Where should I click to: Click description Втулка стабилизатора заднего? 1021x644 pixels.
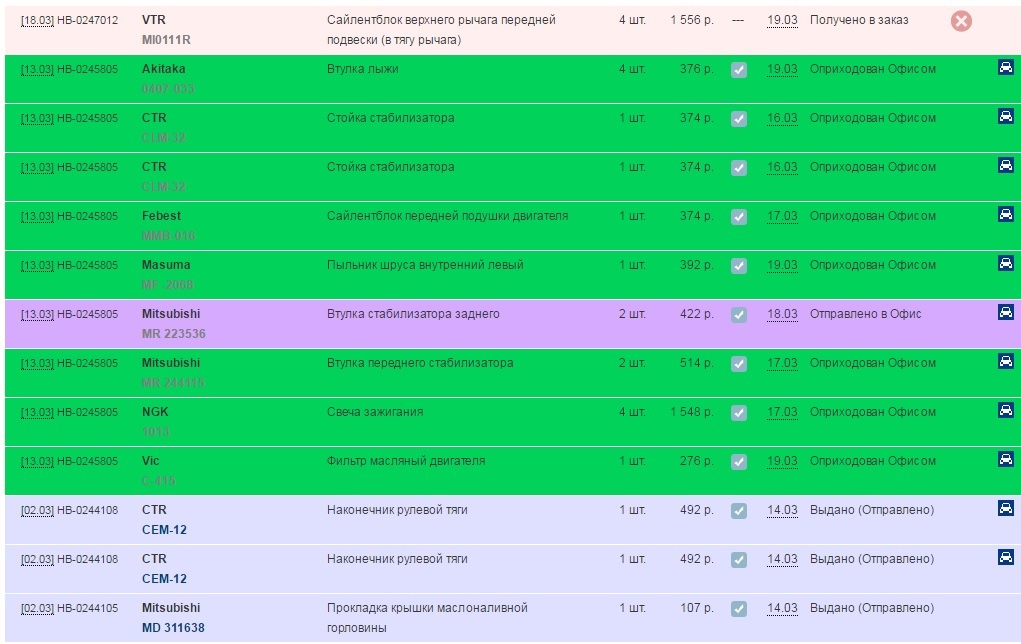pos(413,314)
